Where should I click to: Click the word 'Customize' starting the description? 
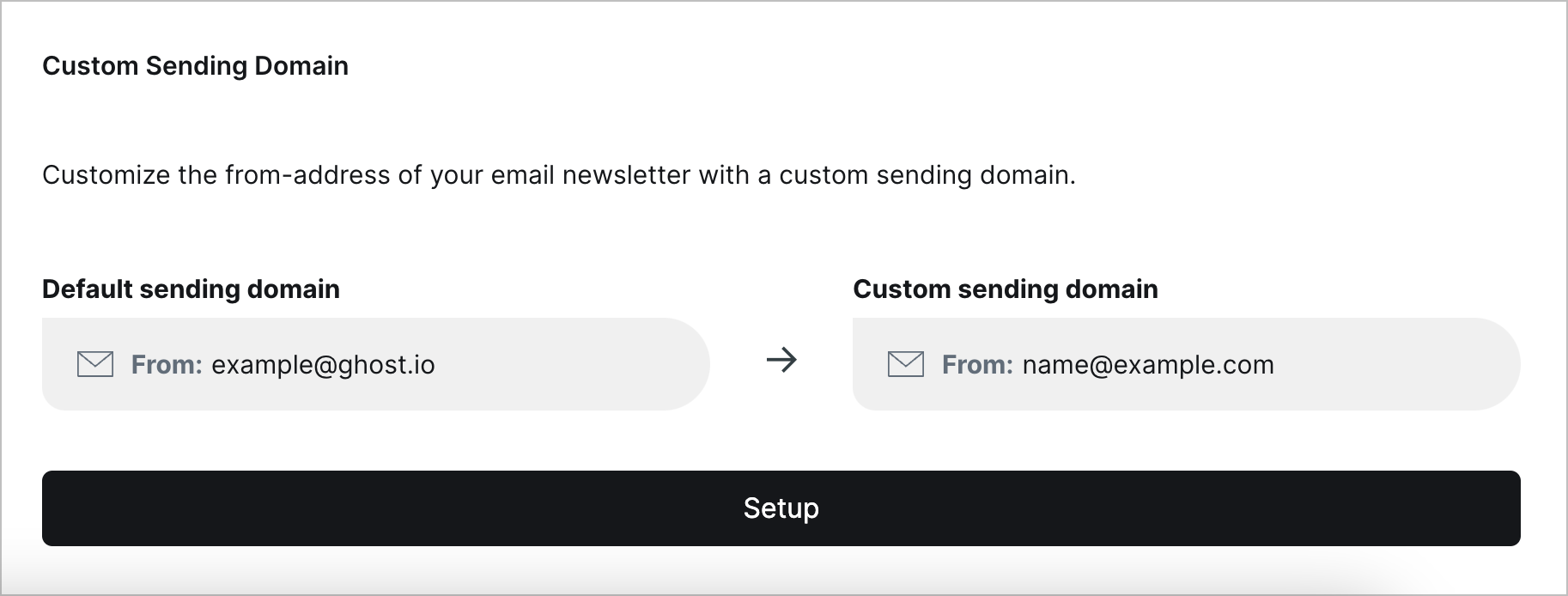106,175
